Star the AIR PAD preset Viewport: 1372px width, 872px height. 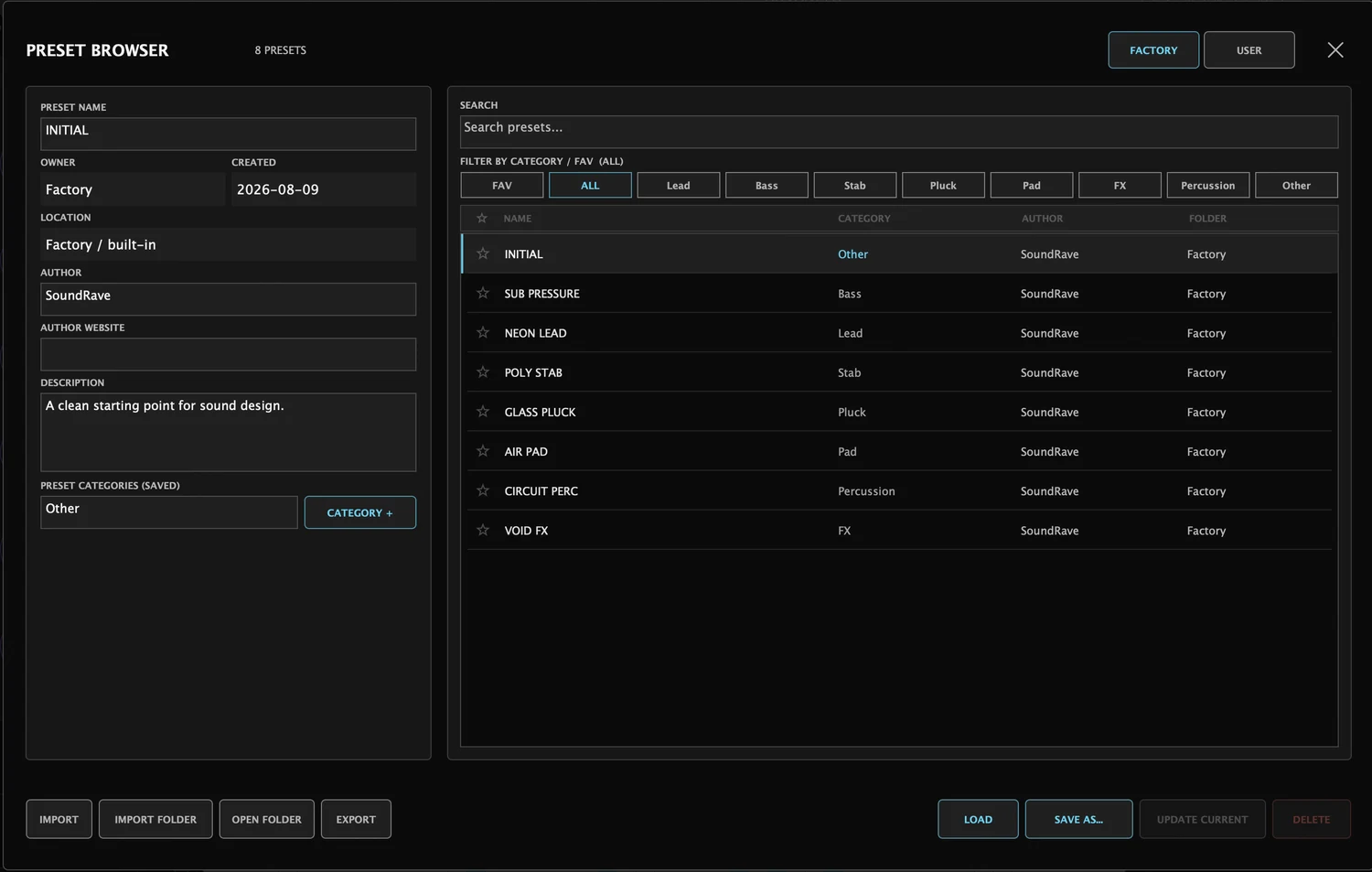click(x=483, y=450)
